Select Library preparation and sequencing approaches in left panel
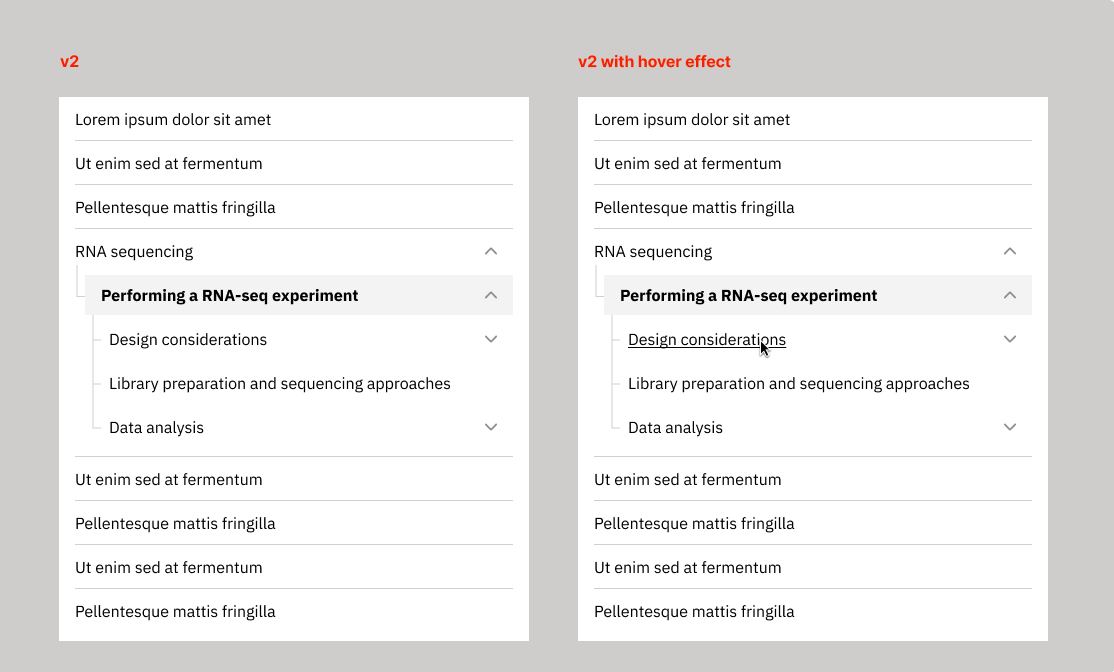Viewport: 1114px width, 672px height. click(280, 384)
